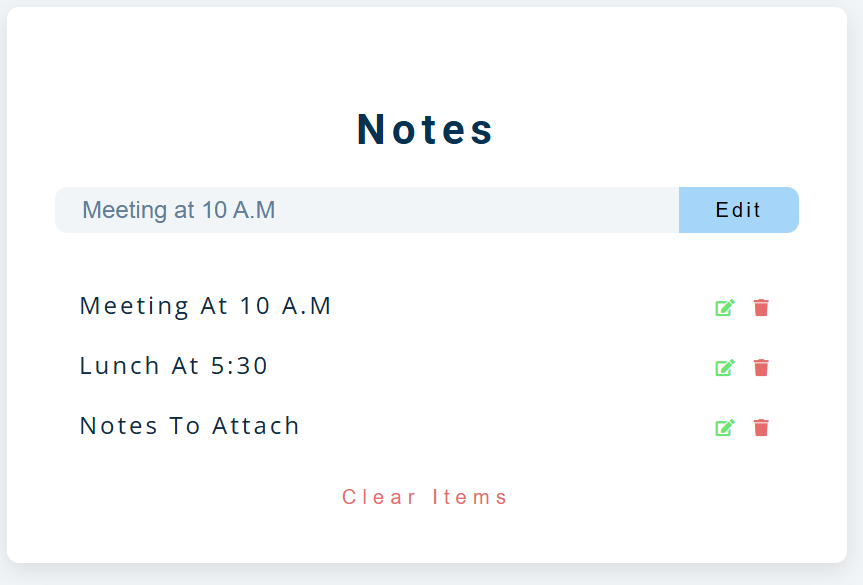Click the pencil icon beside "Lunch At 5:30"
Image resolution: width=863 pixels, height=585 pixels.
(x=725, y=368)
